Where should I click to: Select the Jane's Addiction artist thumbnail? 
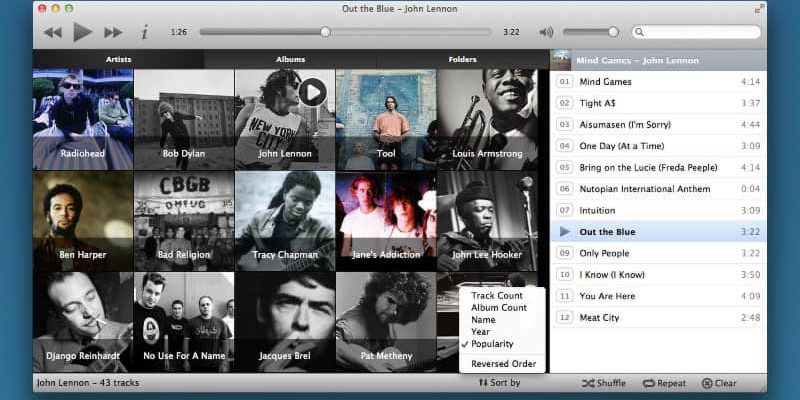386,221
